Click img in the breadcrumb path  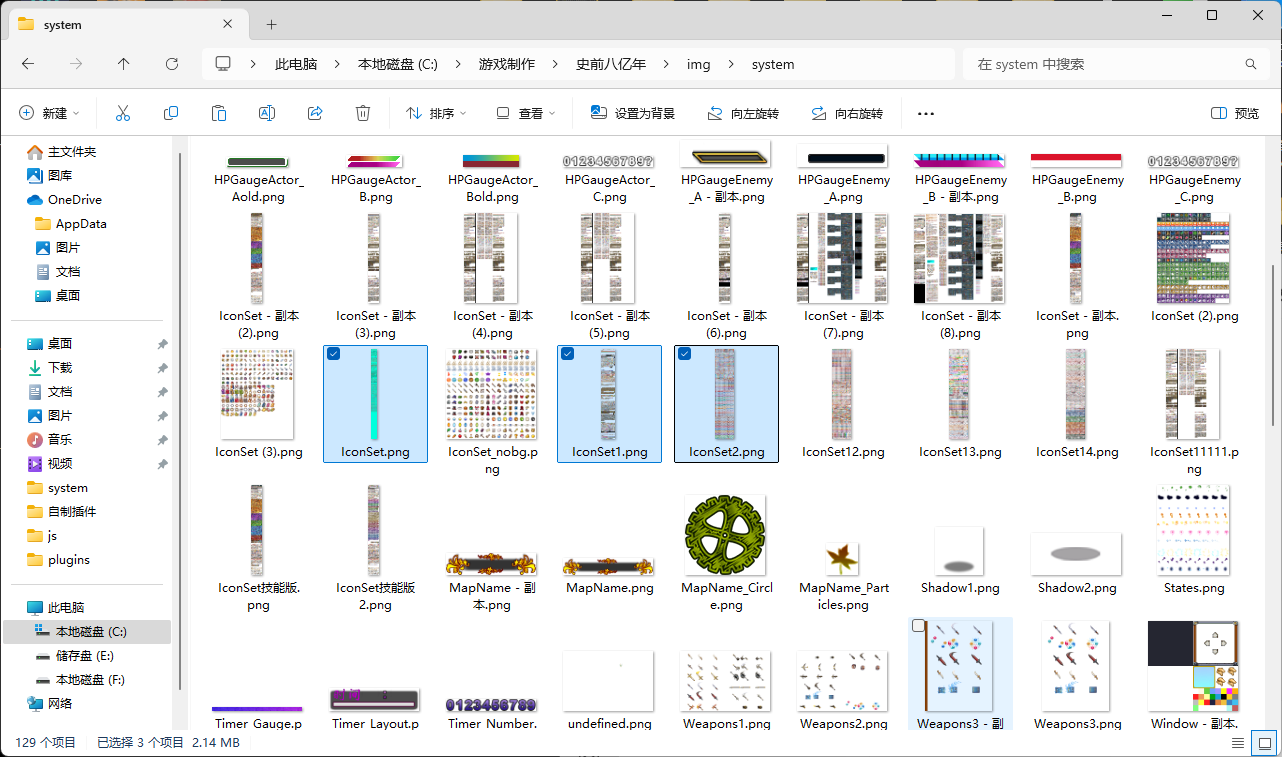tap(698, 64)
